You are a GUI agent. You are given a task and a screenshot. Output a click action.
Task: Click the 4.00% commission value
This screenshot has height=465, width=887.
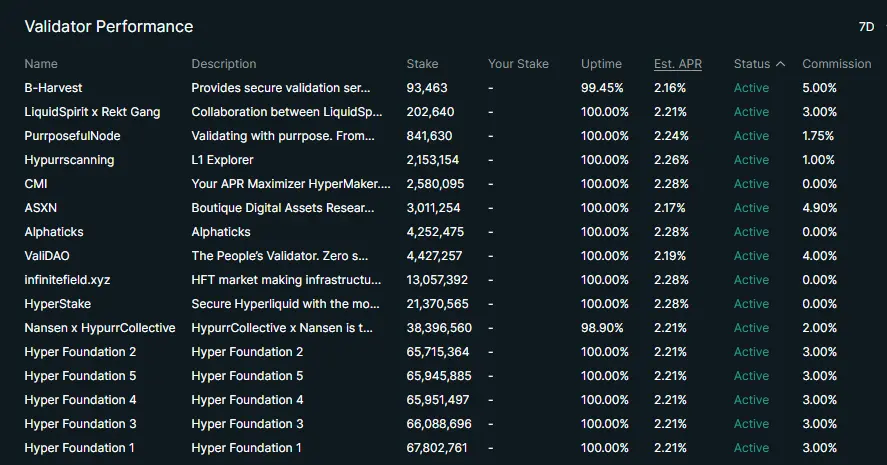pos(819,256)
